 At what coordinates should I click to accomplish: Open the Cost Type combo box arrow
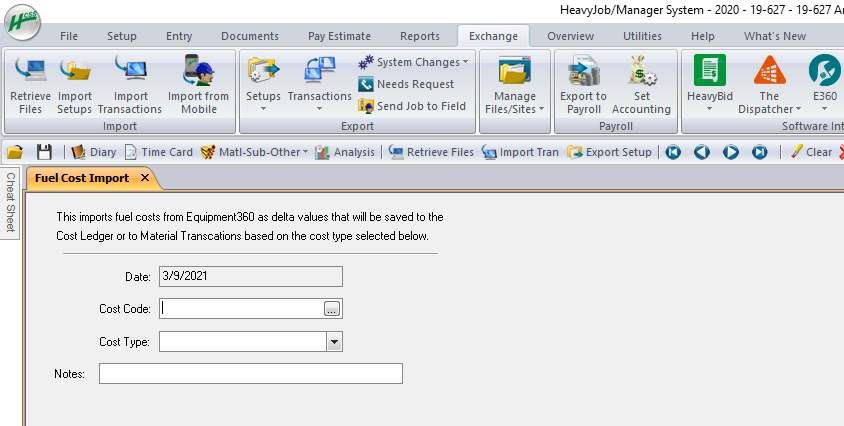334,342
